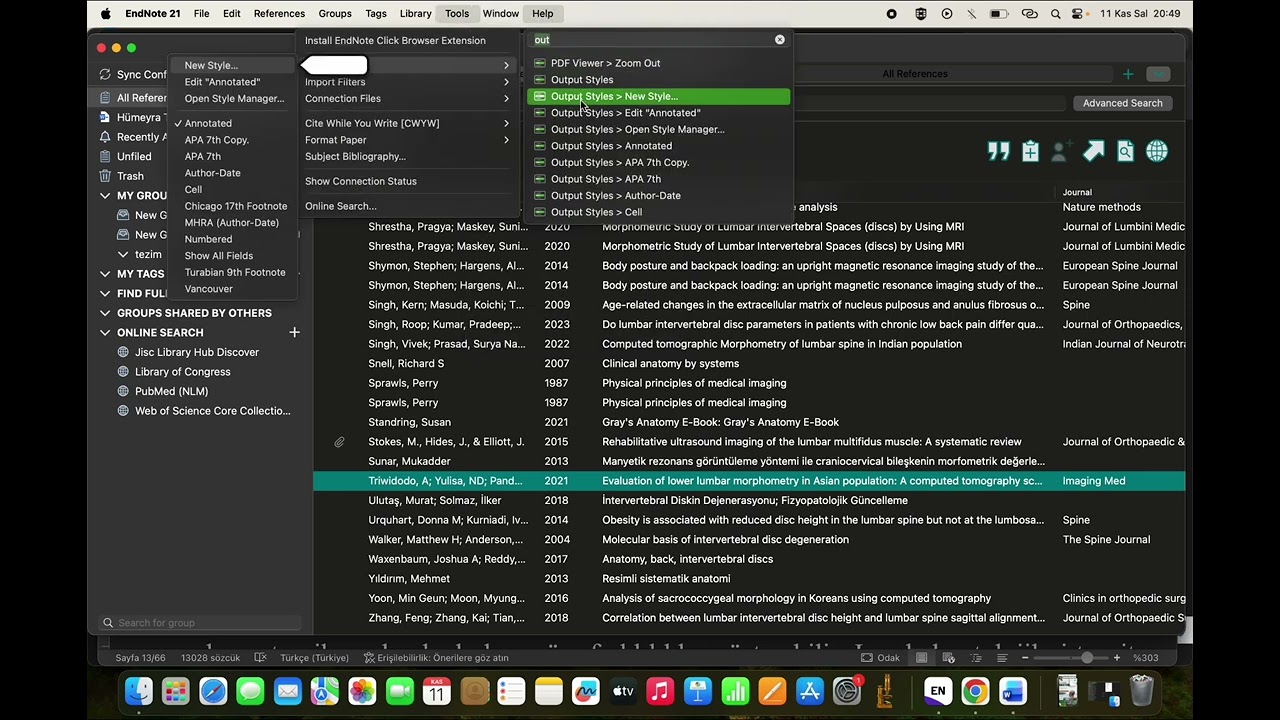The width and height of the screenshot is (1280, 720).
Task: Open Spotlight search in the menu bar
Action: tap(1056, 14)
